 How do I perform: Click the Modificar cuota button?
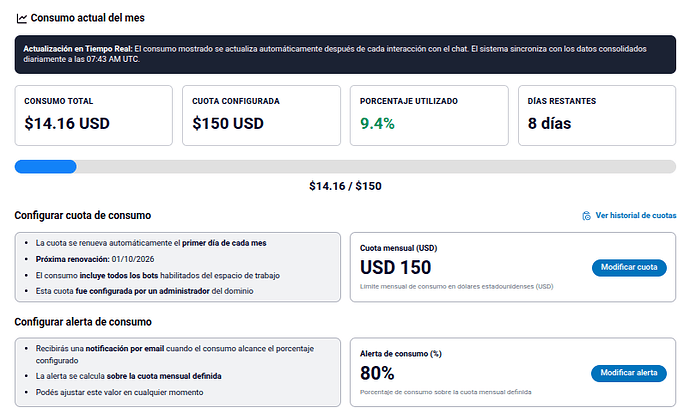tap(629, 267)
